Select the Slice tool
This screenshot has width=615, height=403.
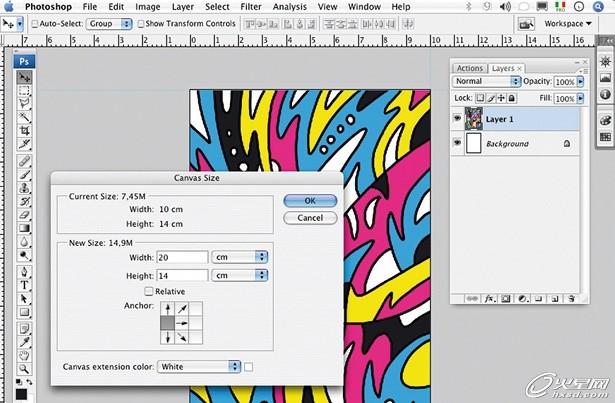pos(24,144)
